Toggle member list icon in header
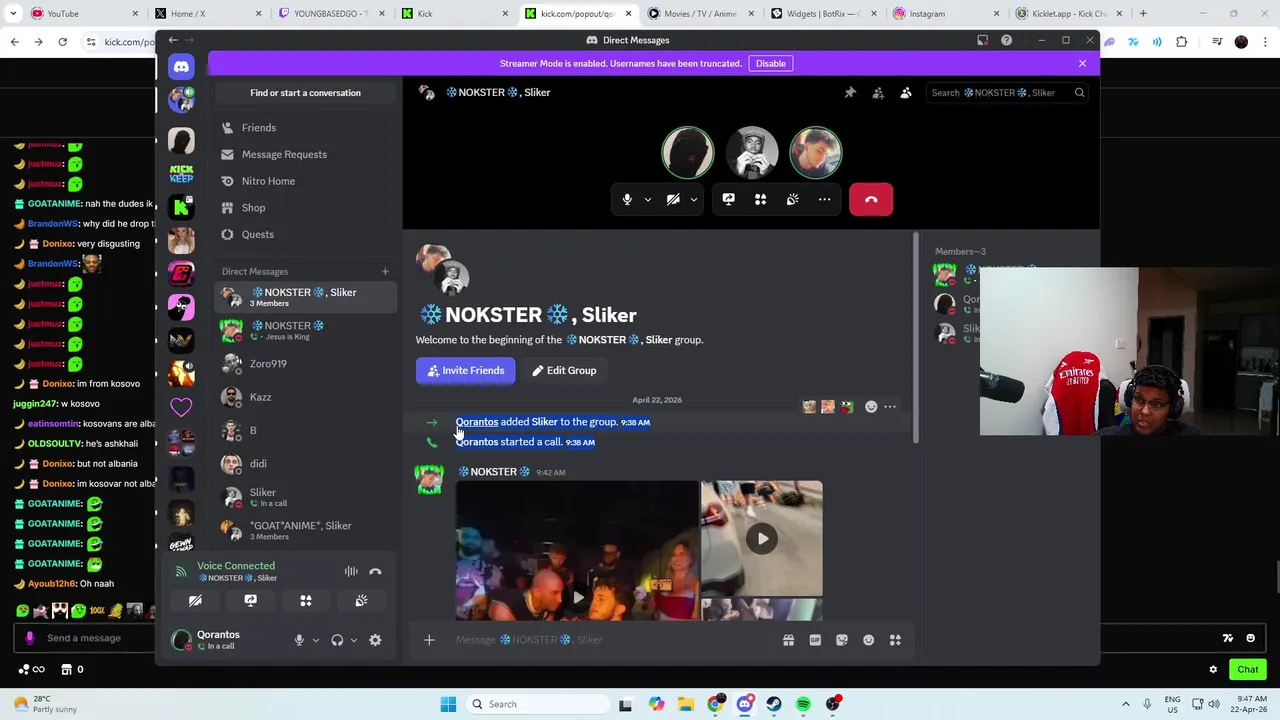1280x720 pixels. coord(906,93)
